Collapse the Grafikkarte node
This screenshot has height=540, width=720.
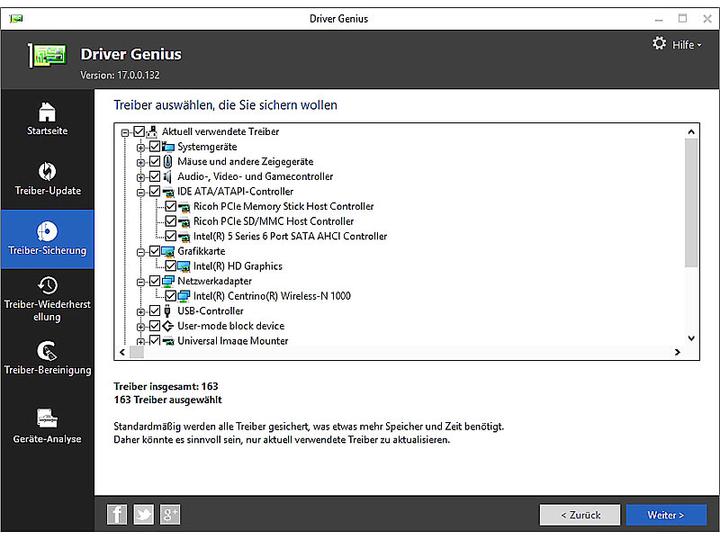point(141,252)
